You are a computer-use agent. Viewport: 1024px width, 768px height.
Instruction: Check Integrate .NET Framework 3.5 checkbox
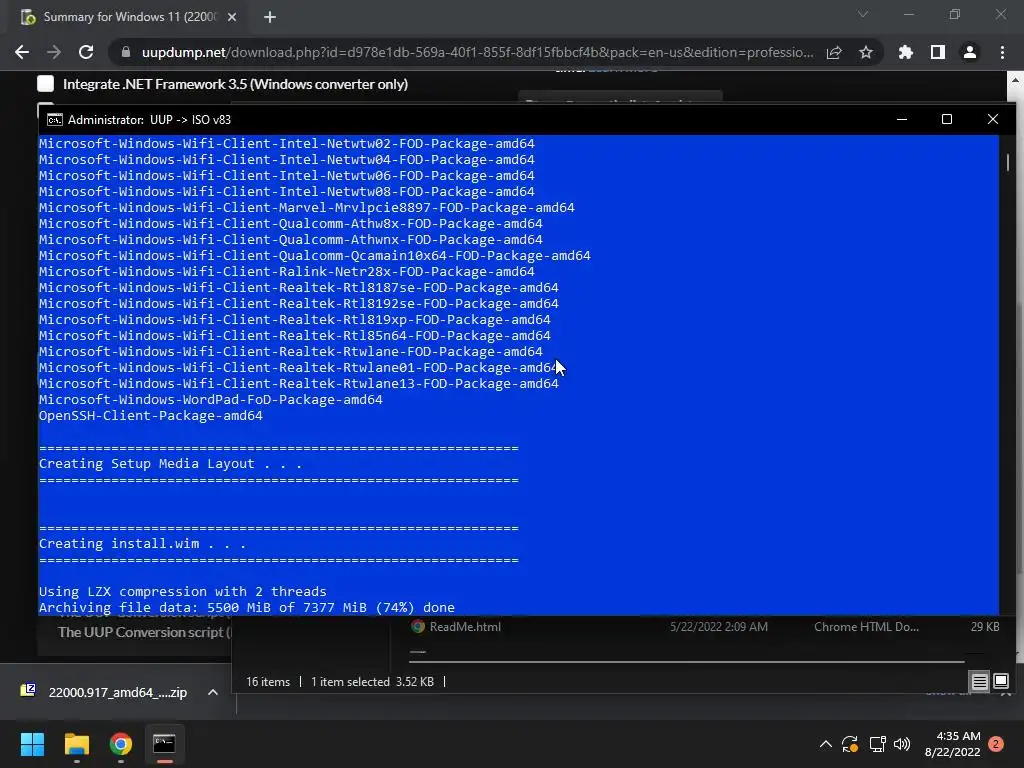46,84
